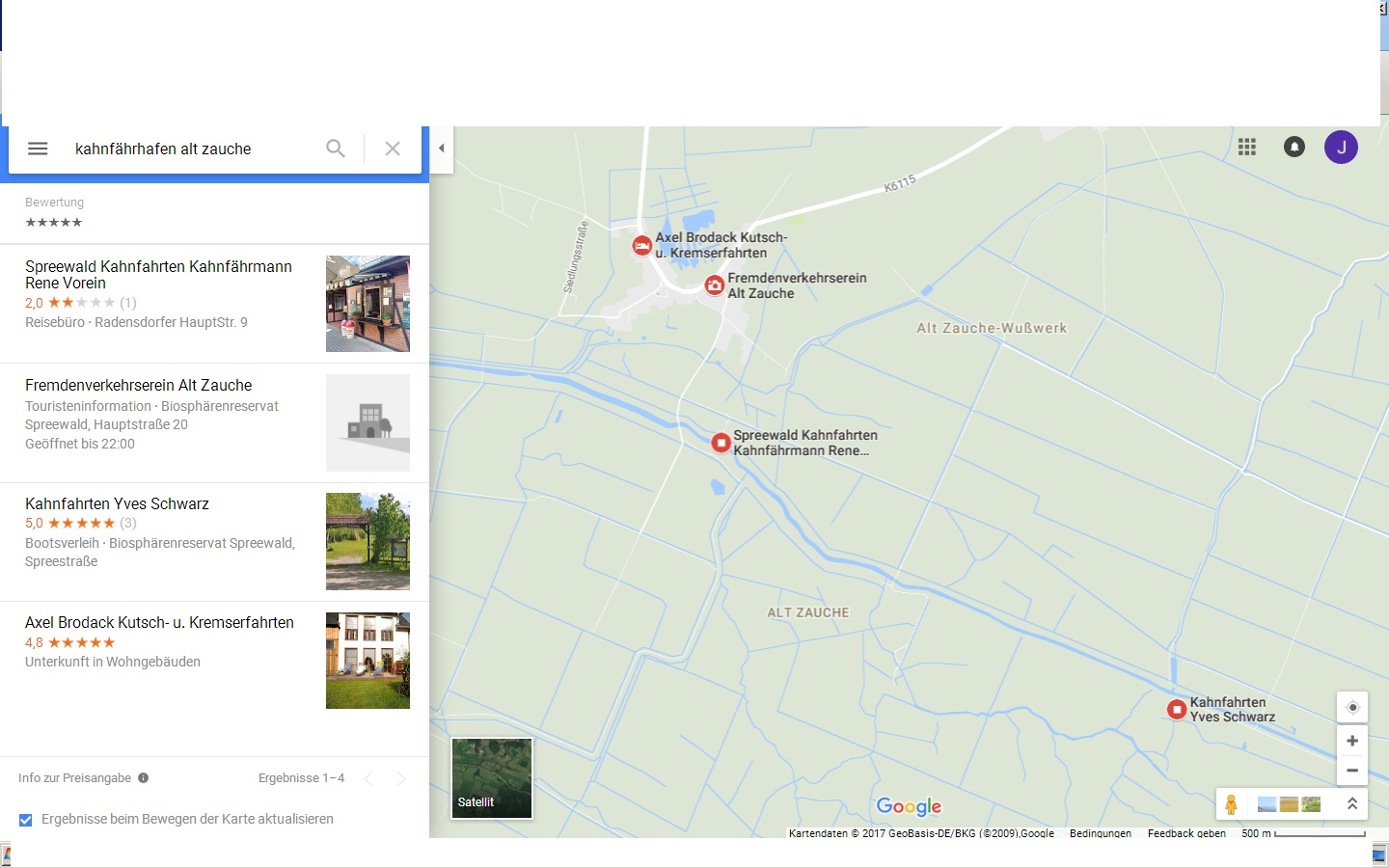1389x868 pixels.
Task: Click the 5,0 star rating of Yves Schwarz
Action: point(81,524)
